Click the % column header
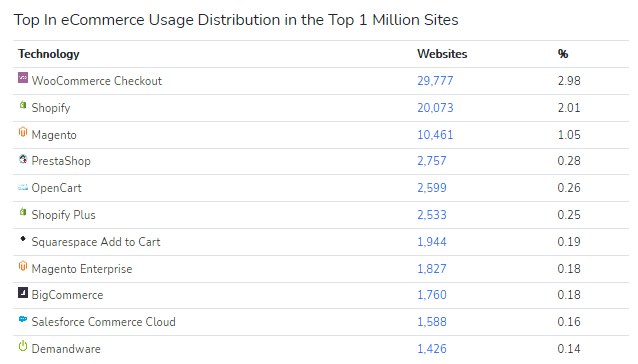The width and height of the screenshot is (638, 364). click(x=563, y=54)
